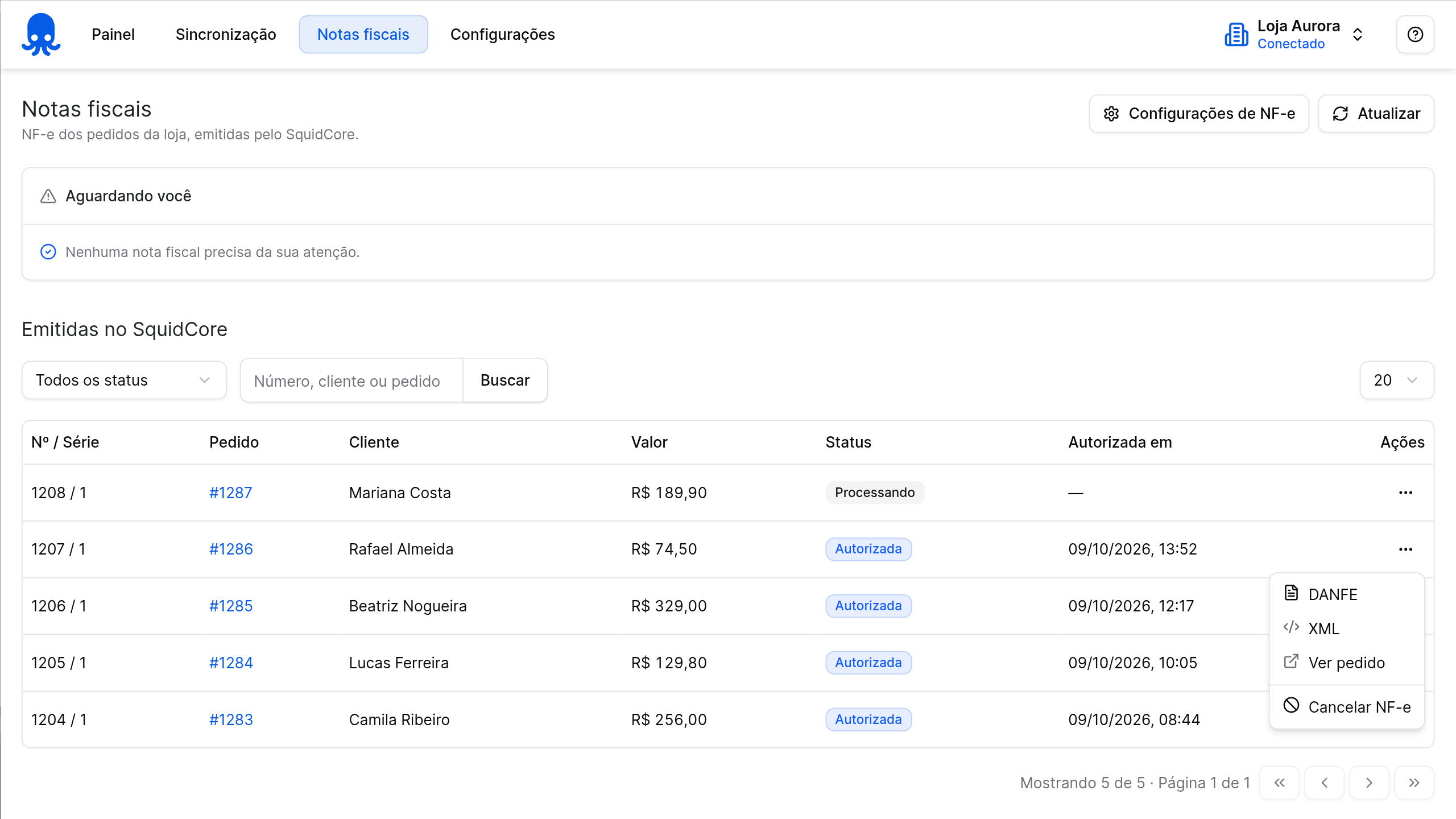This screenshot has width=1456, height=819.
Task: Click the warning triangle beside Aguardando você
Action: (x=48, y=196)
